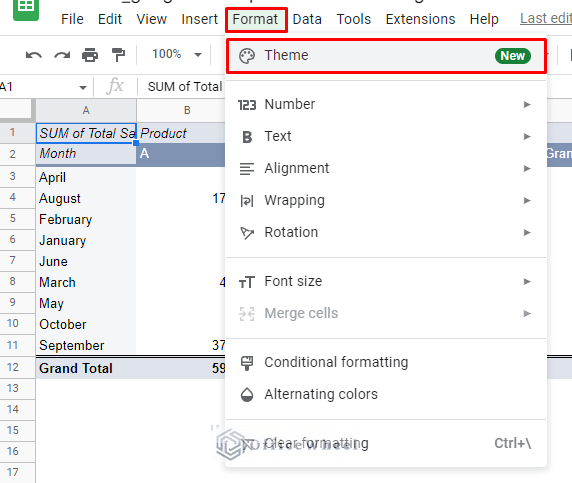Click the Redo arrow icon

pos(62,55)
